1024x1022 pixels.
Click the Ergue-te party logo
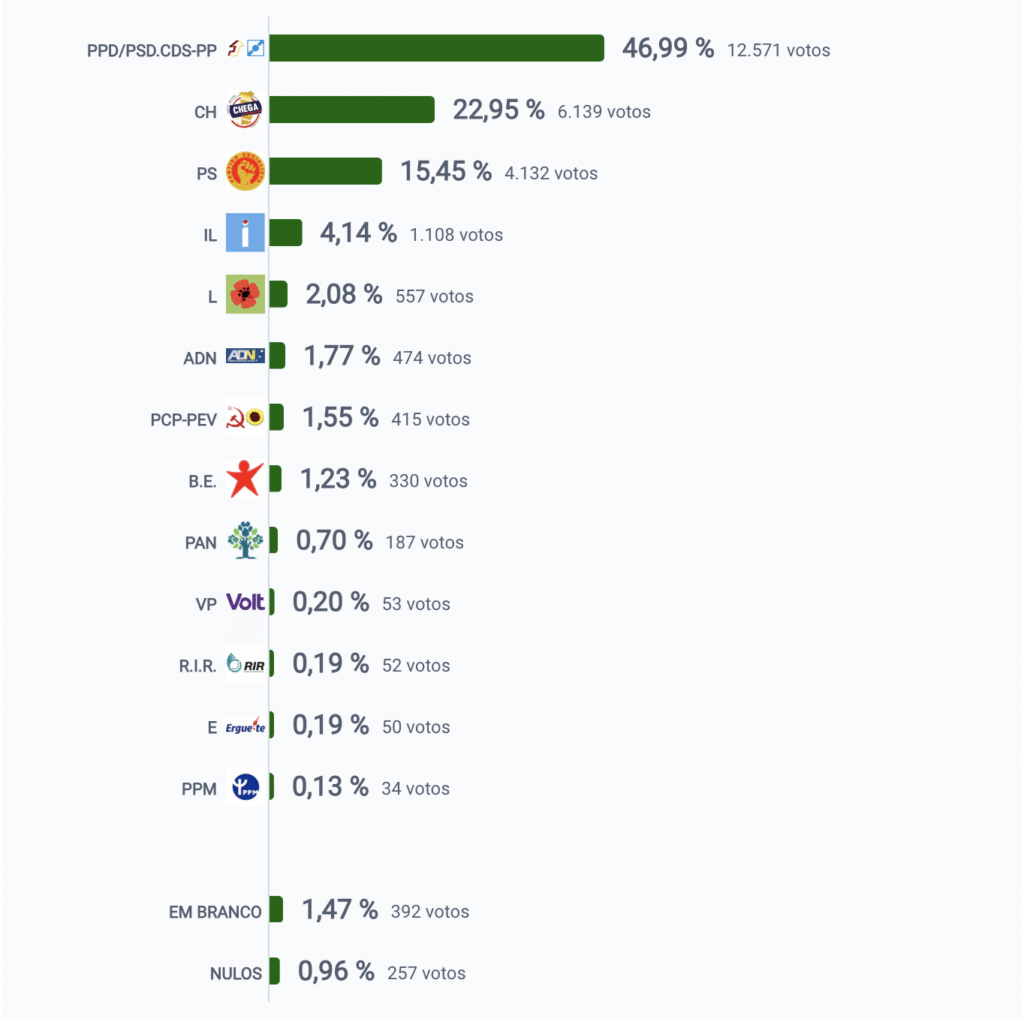point(245,726)
